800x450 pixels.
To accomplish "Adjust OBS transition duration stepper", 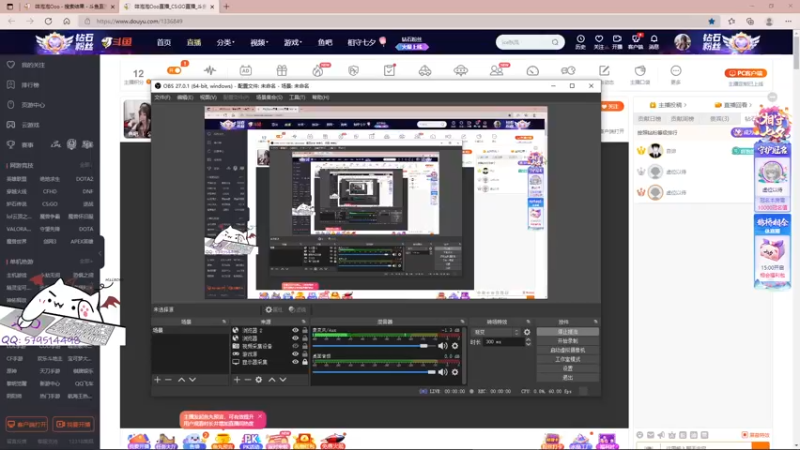I will coord(528,342).
